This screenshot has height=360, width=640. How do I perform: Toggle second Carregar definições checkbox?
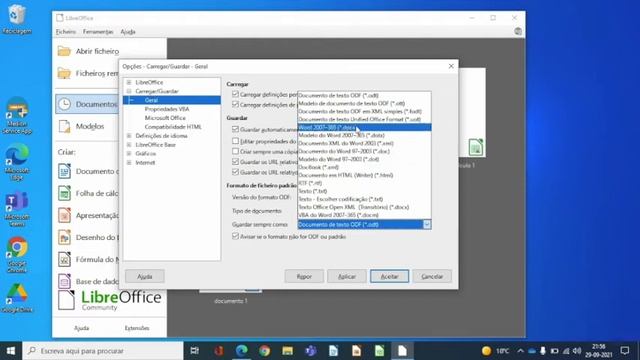(235, 104)
